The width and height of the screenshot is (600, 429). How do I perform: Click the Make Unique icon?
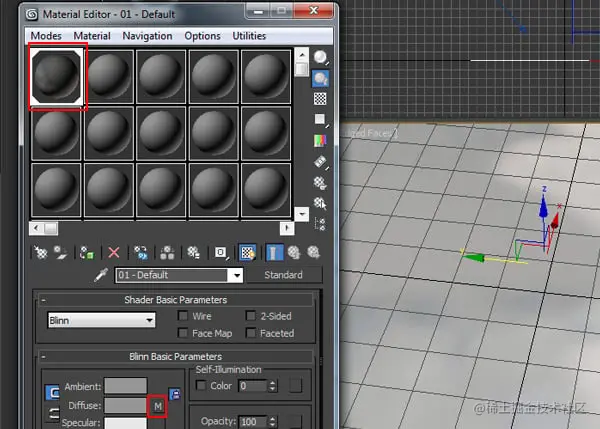pos(167,253)
